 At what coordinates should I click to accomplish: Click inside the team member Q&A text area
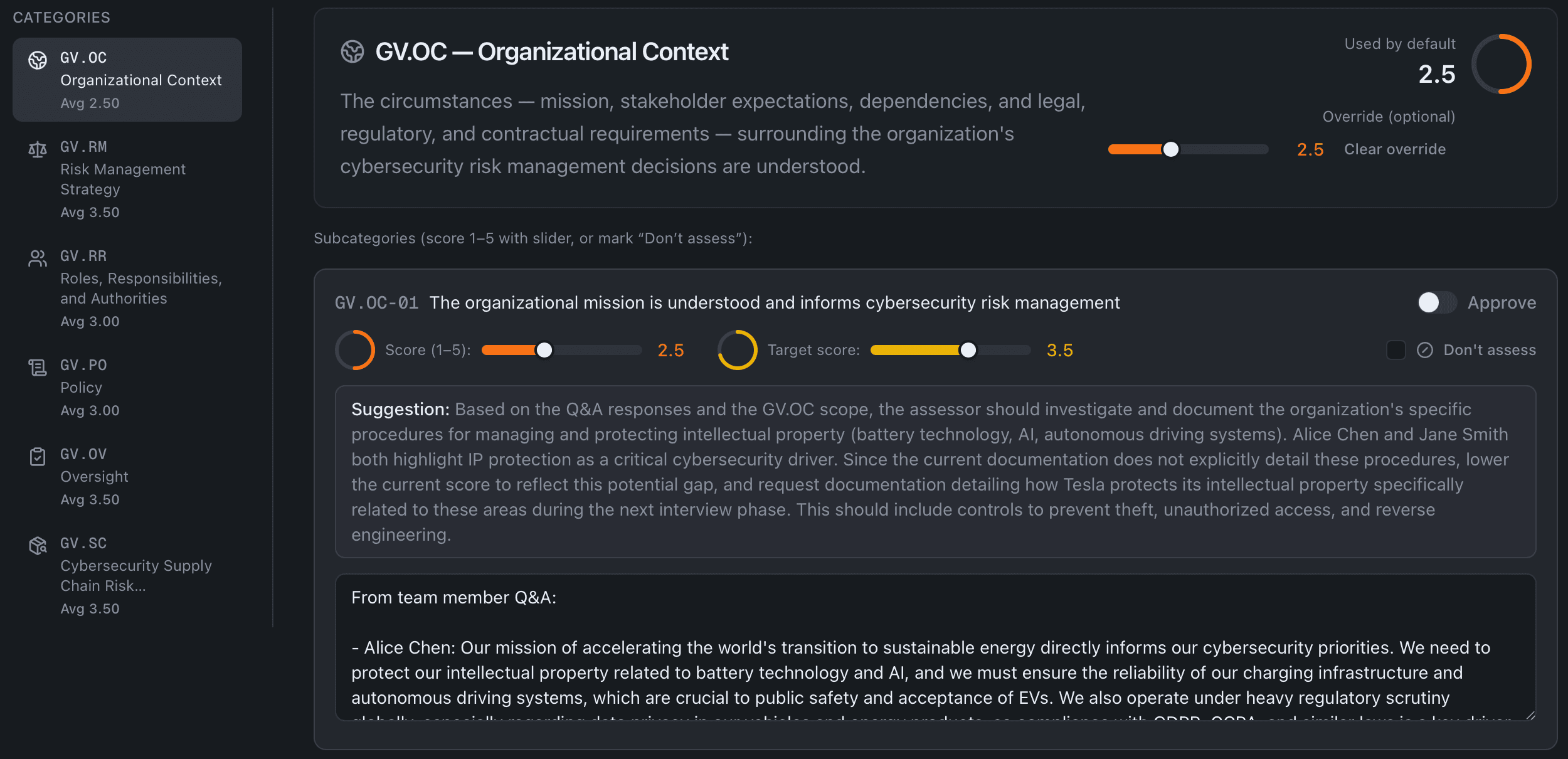click(x=941, y=646)
